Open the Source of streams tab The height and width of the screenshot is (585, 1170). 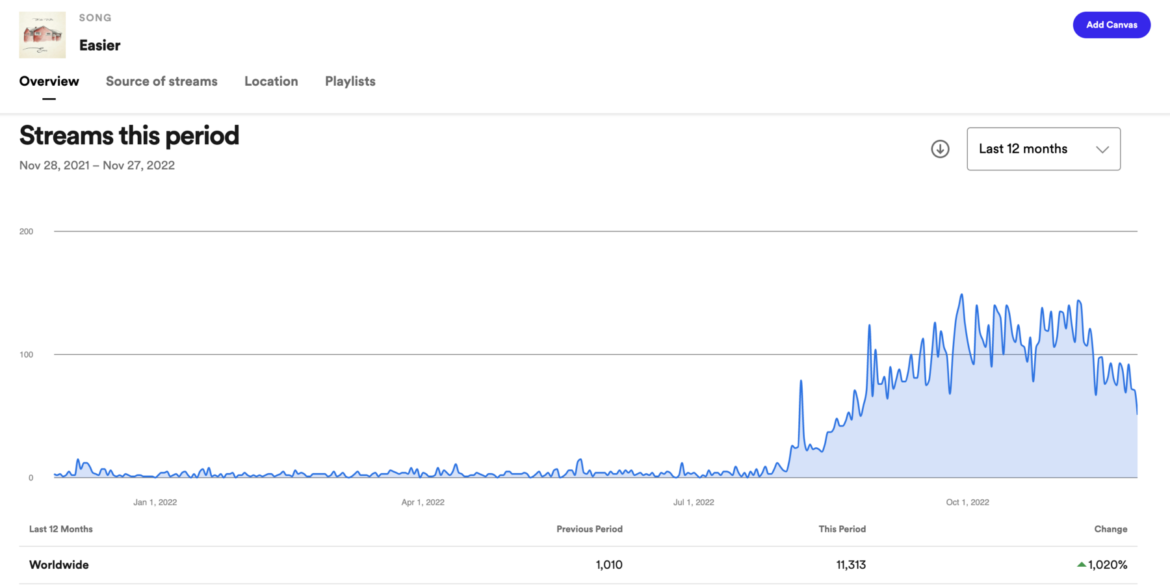[161, 82]
